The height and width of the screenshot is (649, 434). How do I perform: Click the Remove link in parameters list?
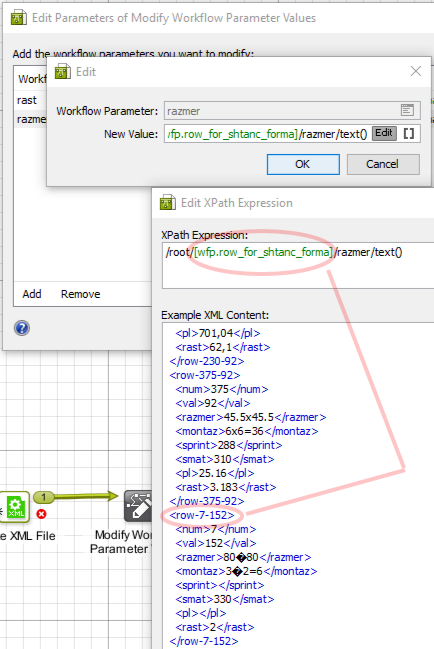[x=81, y=294]
